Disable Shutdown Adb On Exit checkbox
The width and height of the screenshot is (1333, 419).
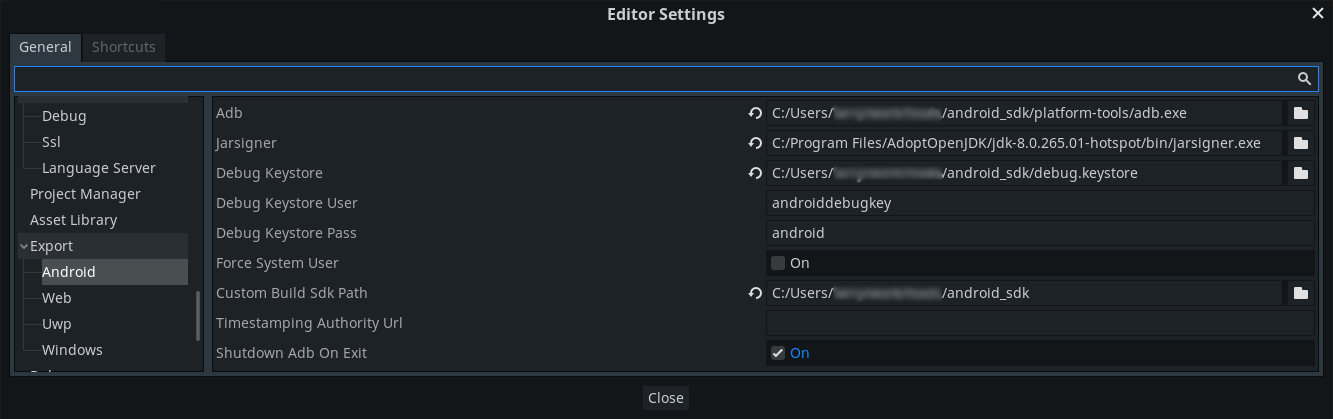click(x=778, y=353)
